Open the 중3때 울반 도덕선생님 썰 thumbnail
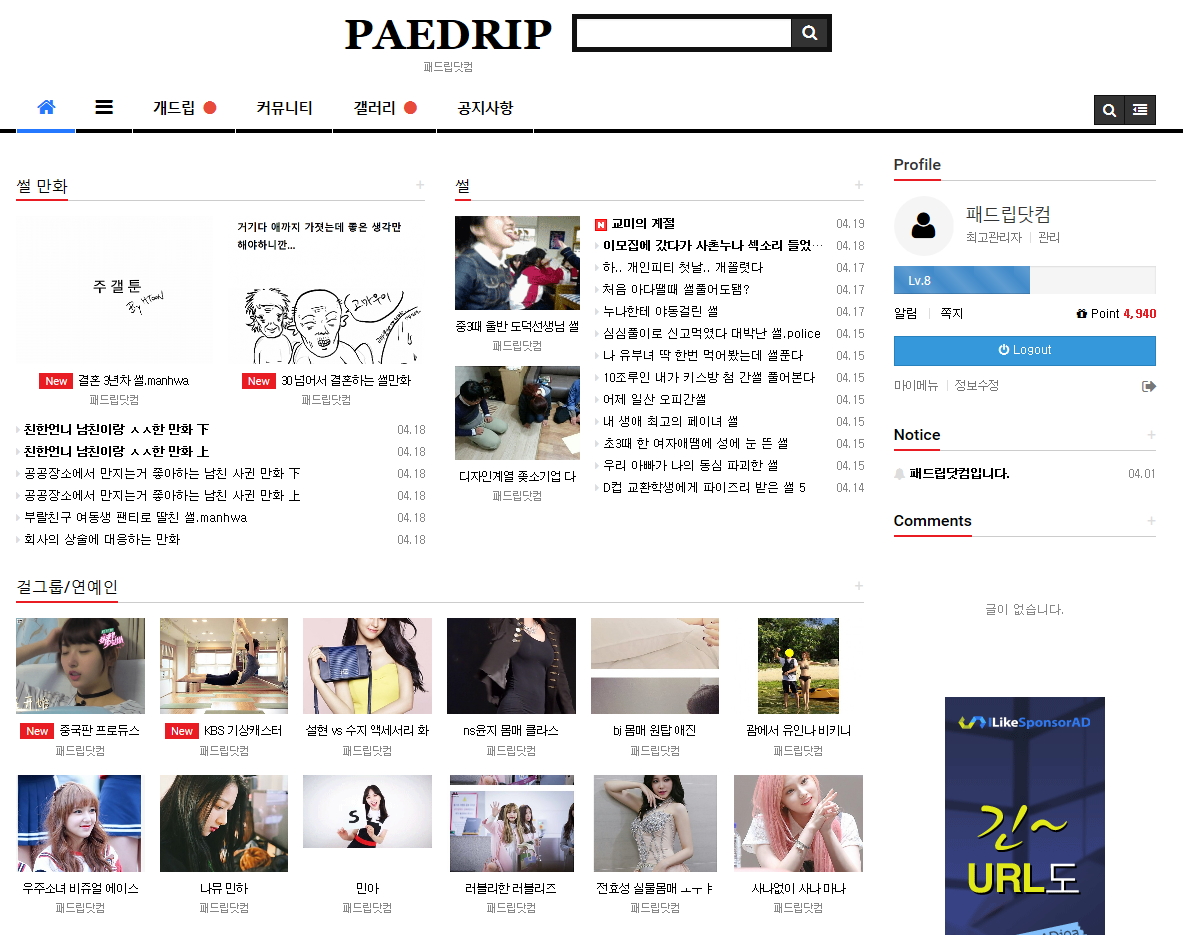Screen dimensions: 1183x935 [x=518, y=263]
